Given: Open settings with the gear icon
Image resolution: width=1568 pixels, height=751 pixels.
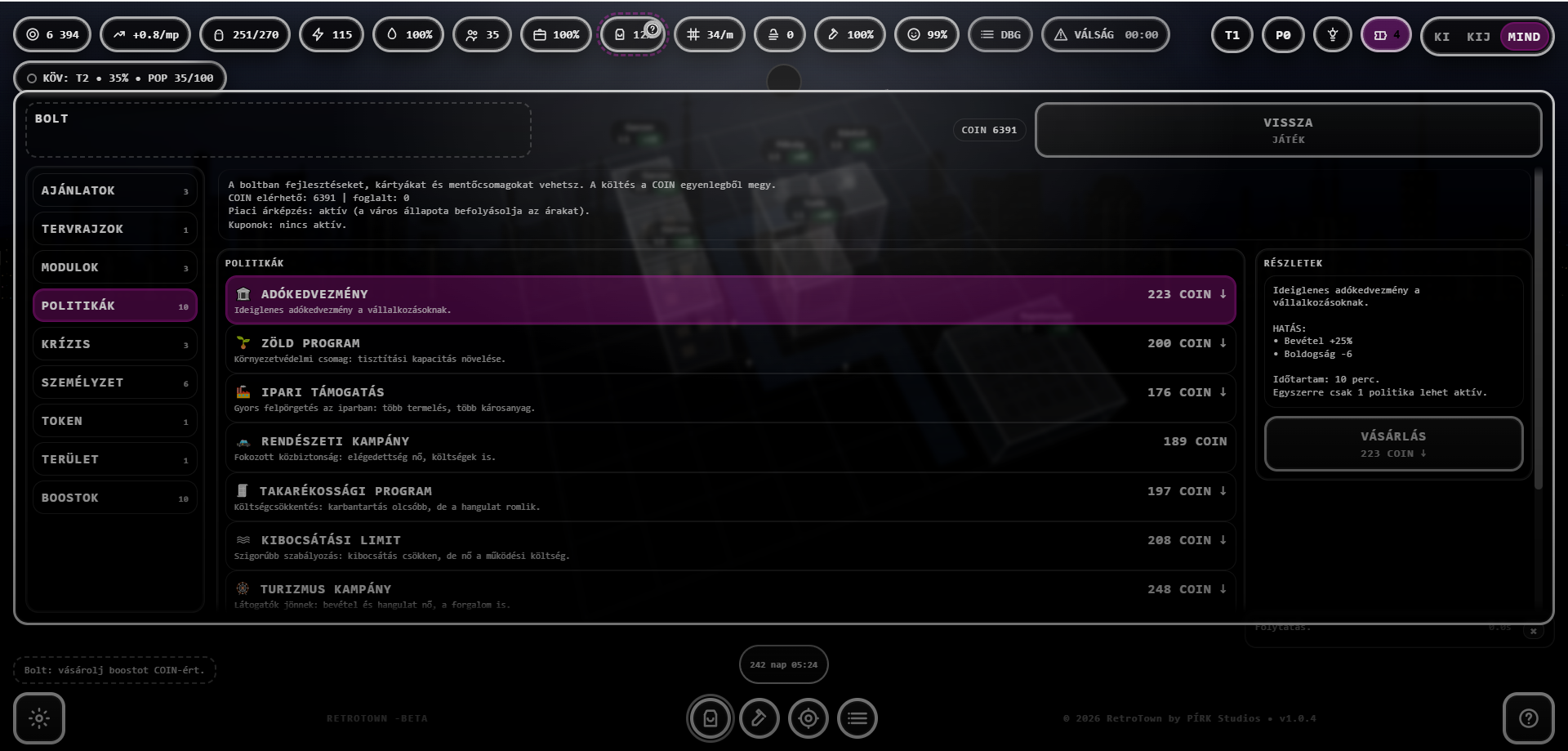Looking at the screenshot, I should point(39,718).
